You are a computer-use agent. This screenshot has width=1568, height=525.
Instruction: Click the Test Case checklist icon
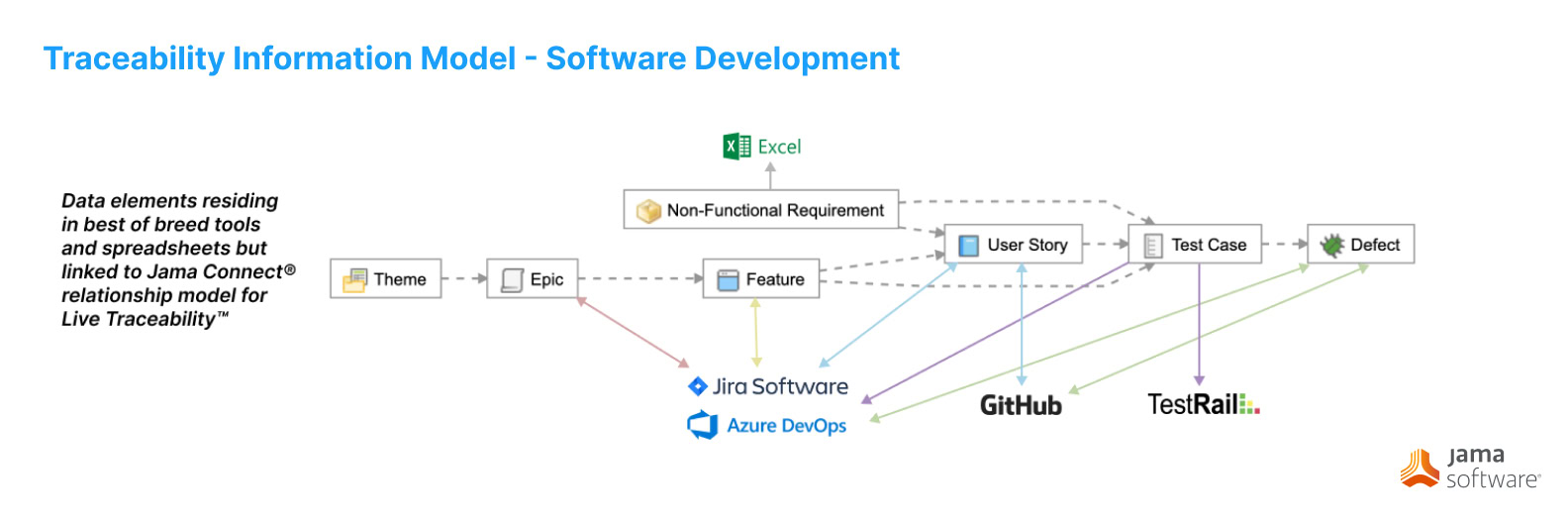coord(1152,246)
